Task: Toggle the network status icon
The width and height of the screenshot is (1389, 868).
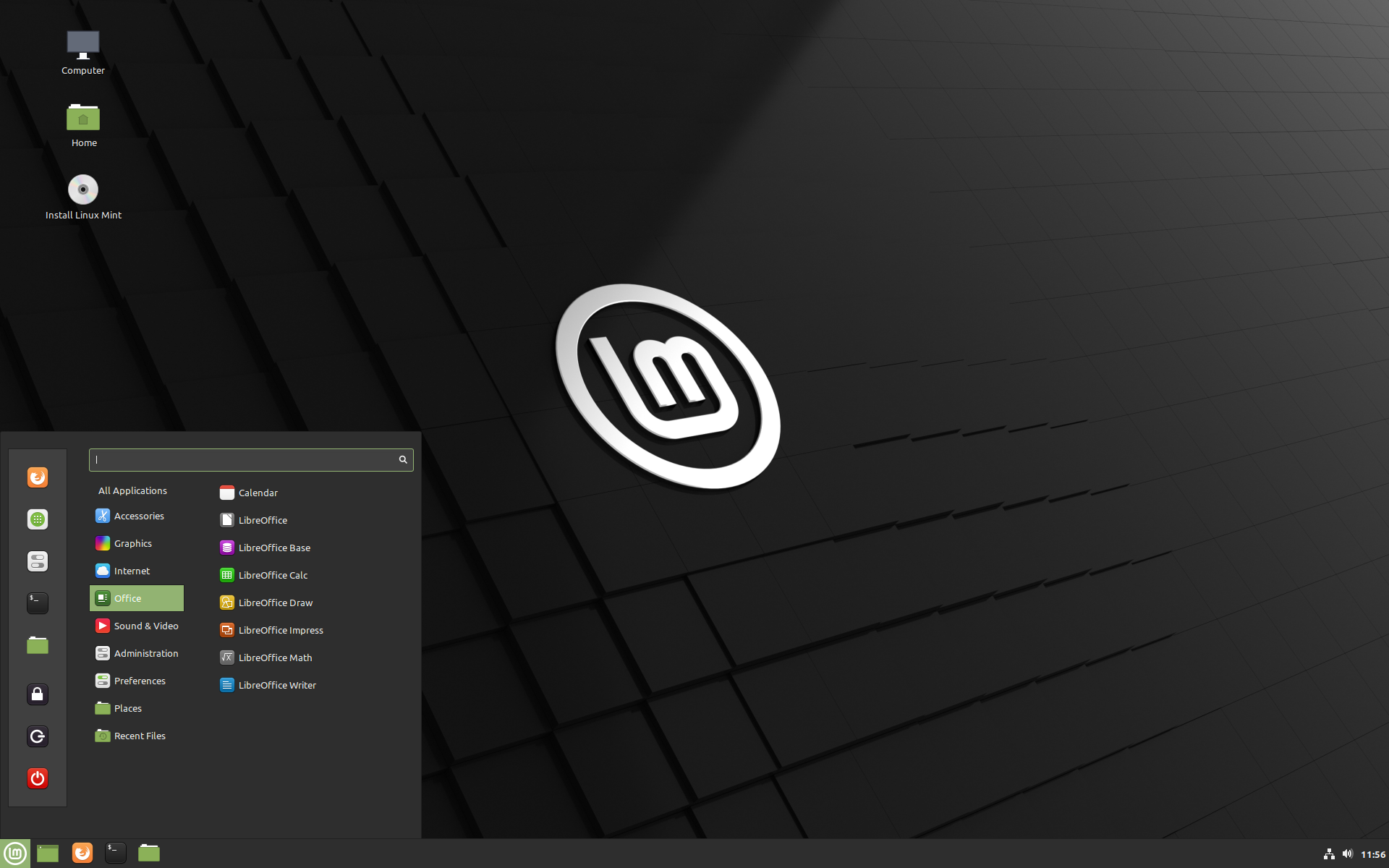Action: coord(1325,852)
